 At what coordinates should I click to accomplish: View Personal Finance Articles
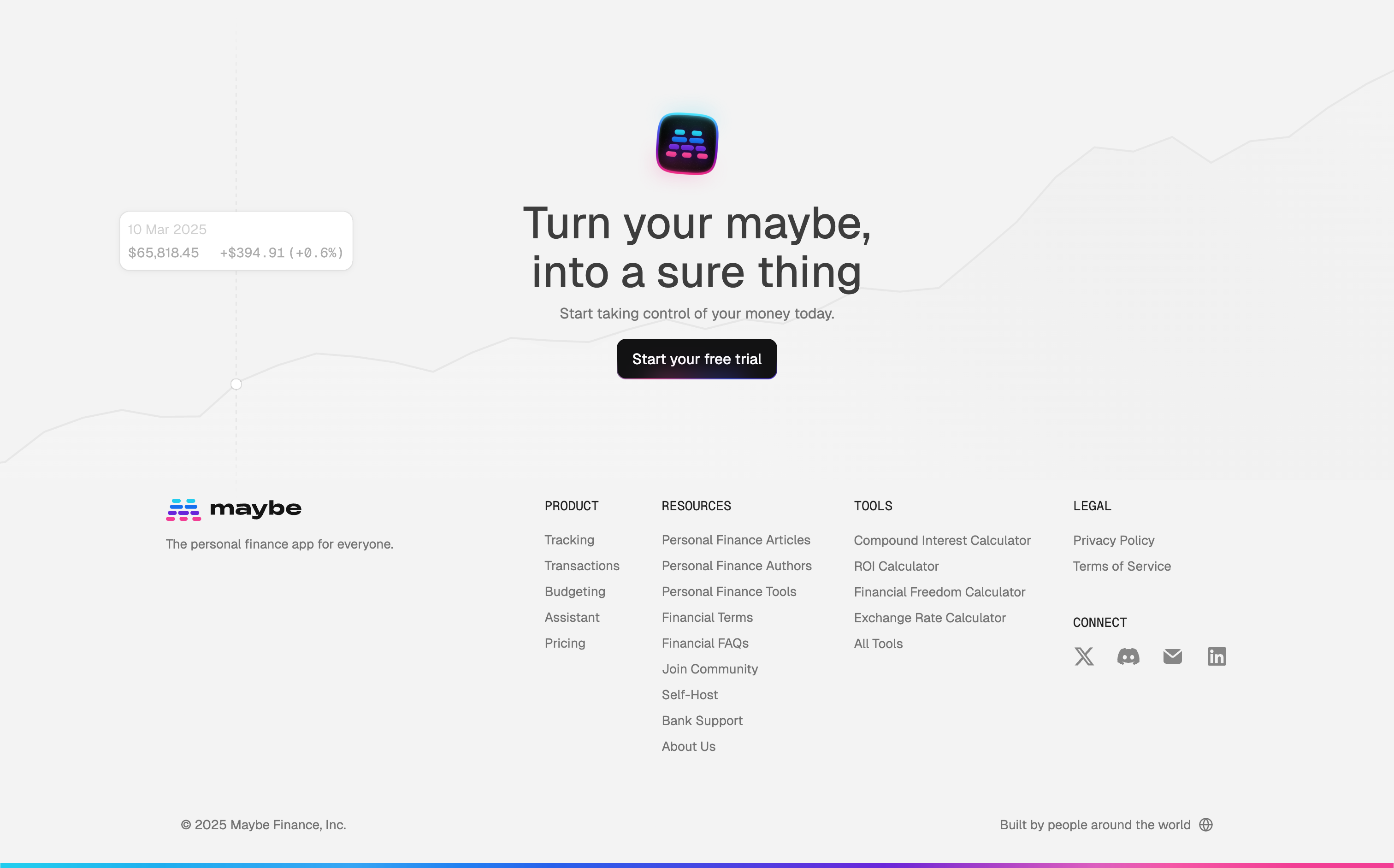tap(736, 540)
